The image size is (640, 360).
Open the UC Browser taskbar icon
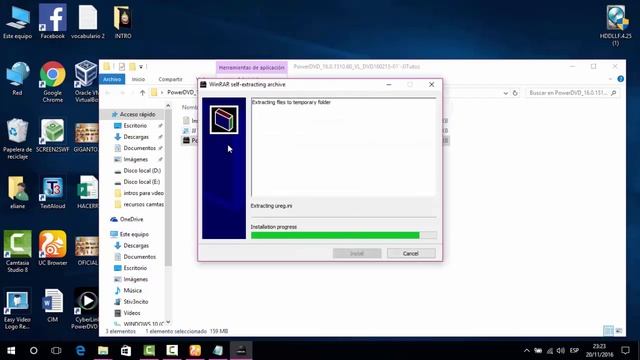click(195, 351)
